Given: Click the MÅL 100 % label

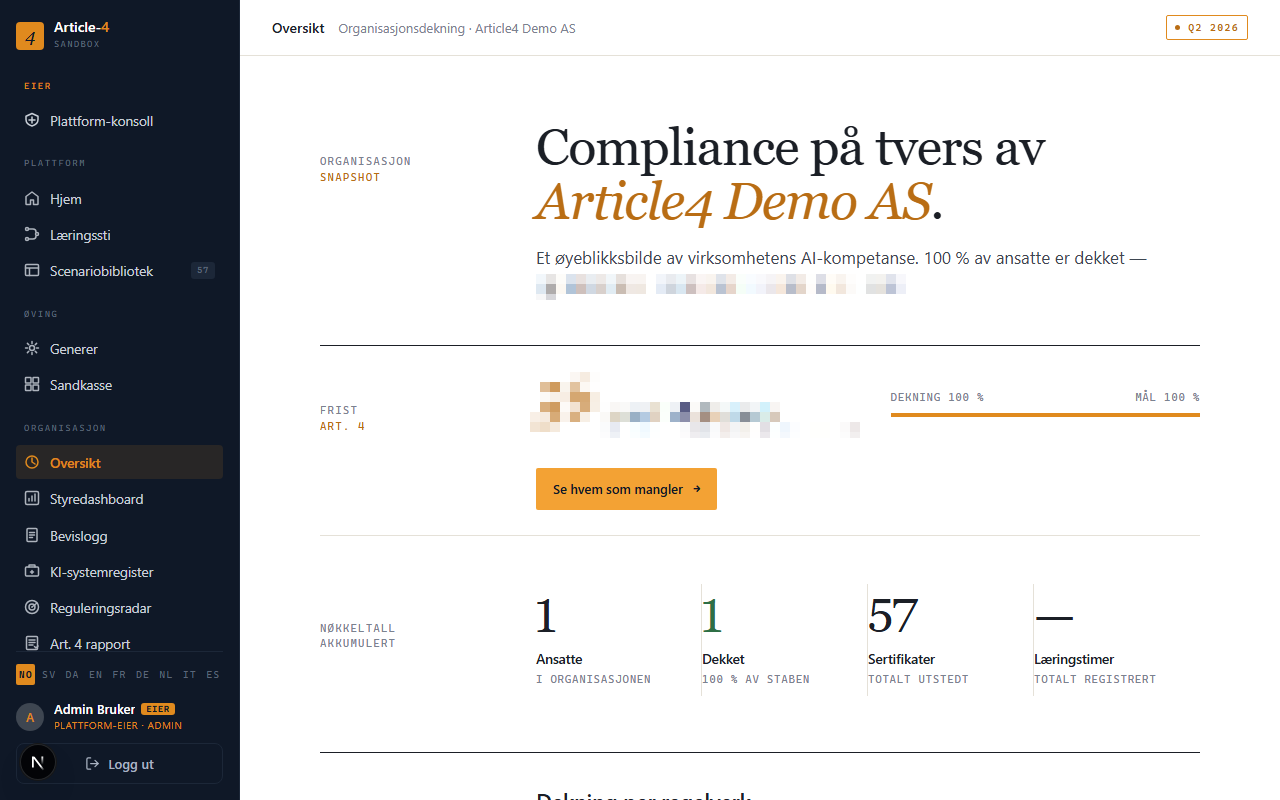Looking at the screenshot, I should 1167,397.
